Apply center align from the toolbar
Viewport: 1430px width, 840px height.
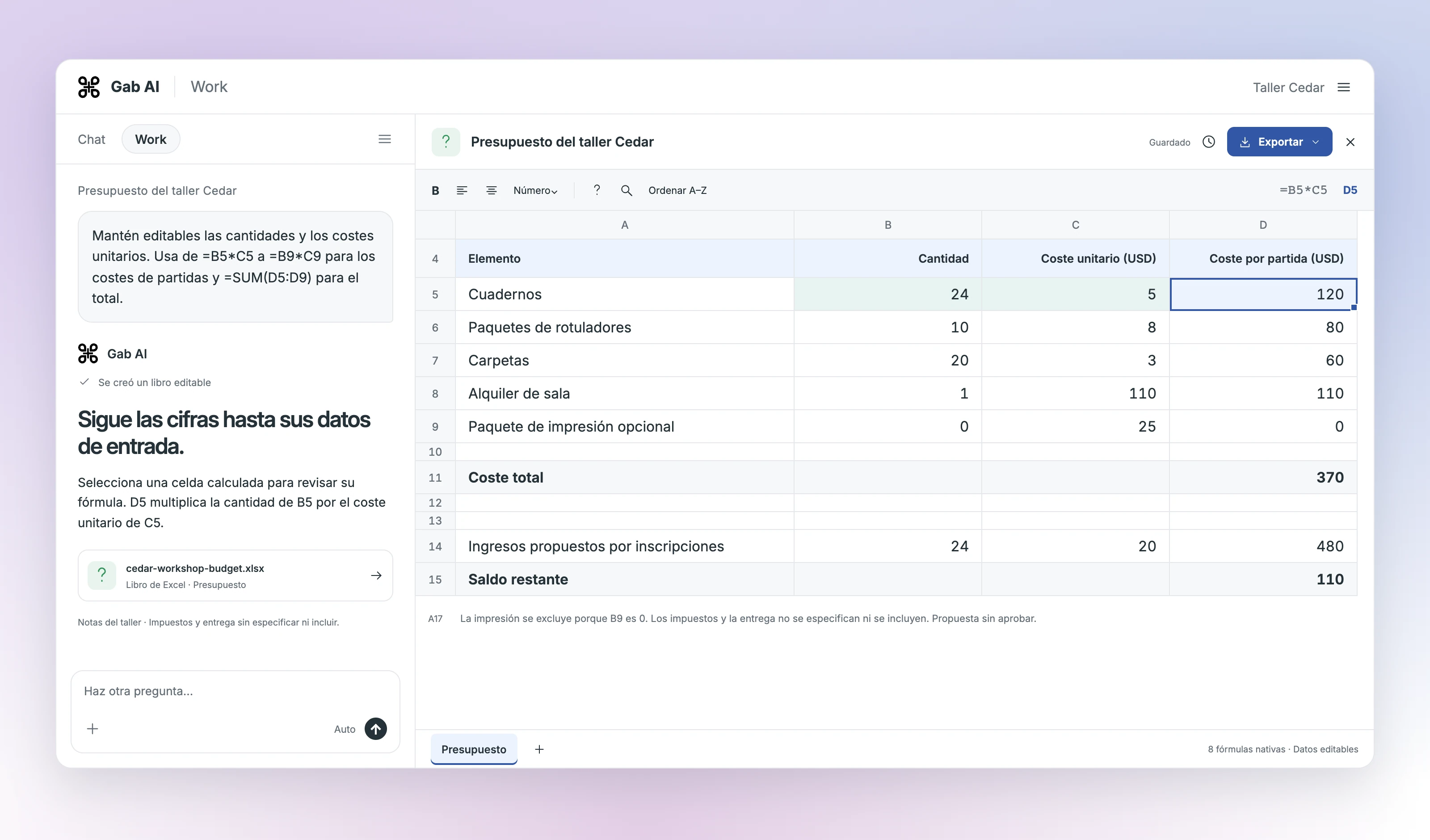492,191
